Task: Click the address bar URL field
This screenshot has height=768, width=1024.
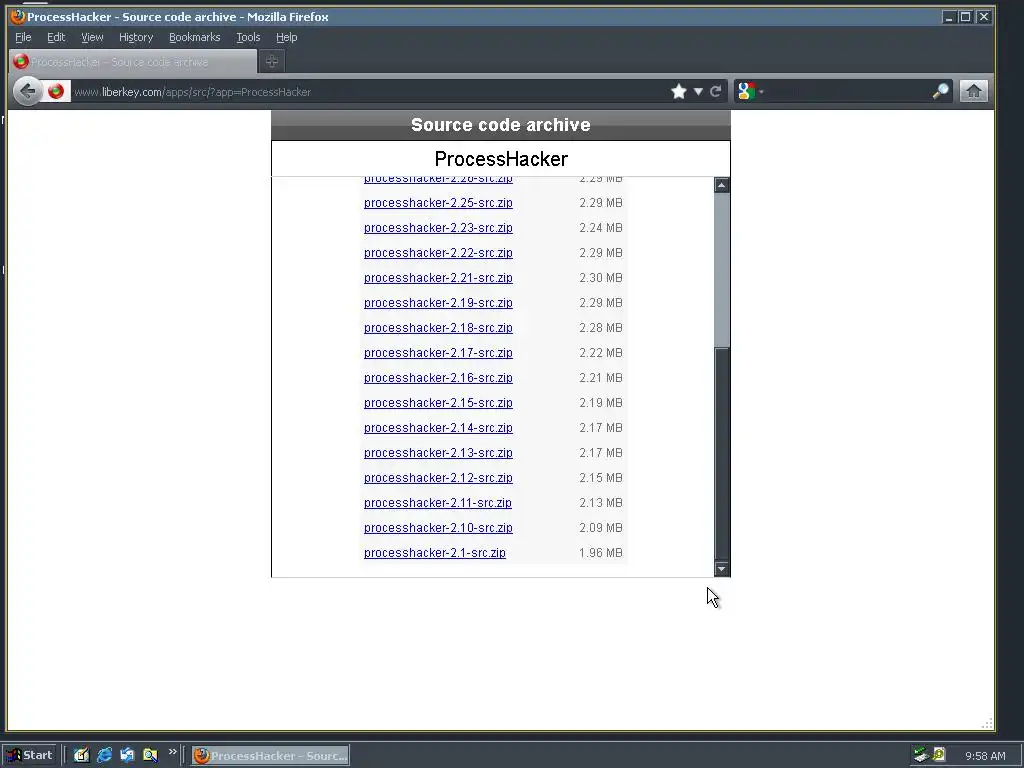Action: point(369,92)
